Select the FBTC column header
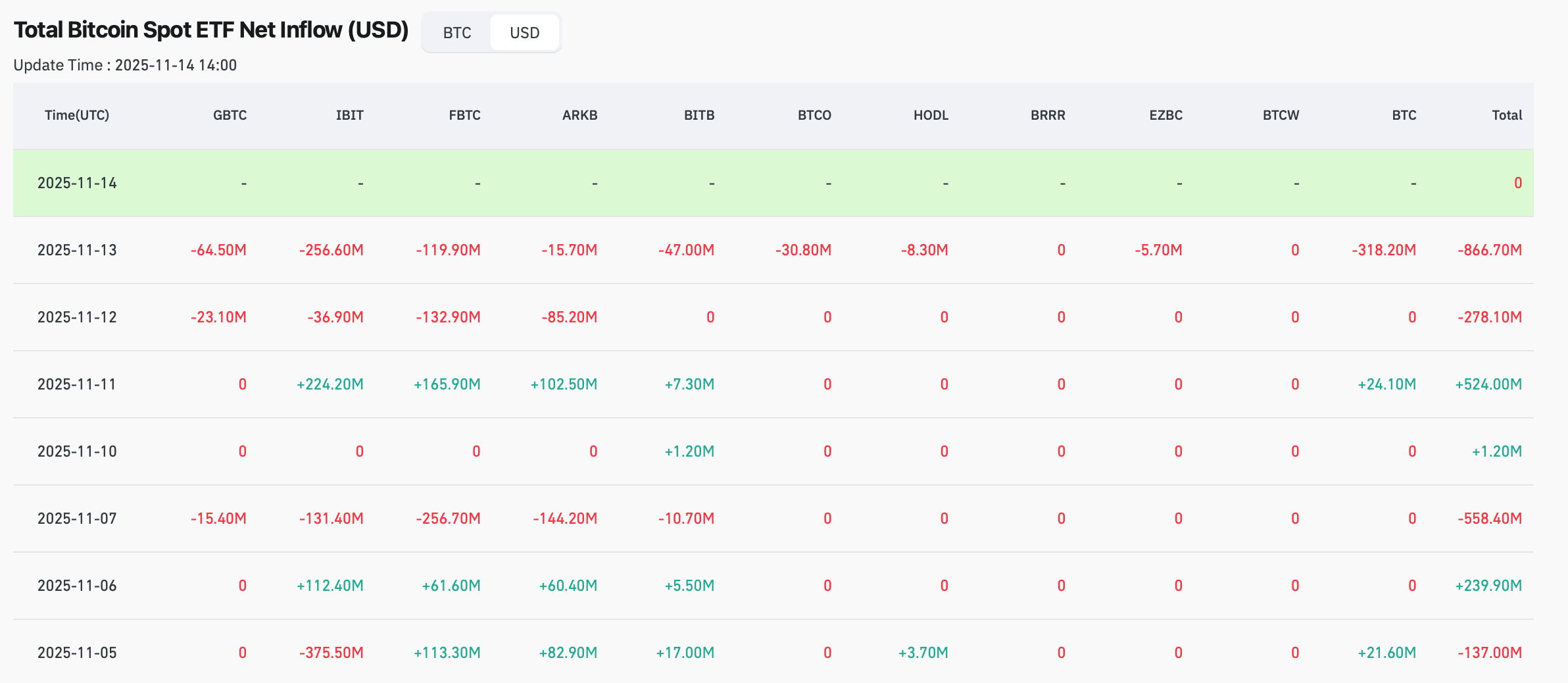This screenshot has width=1568, height=683. (x=464, y=115)
